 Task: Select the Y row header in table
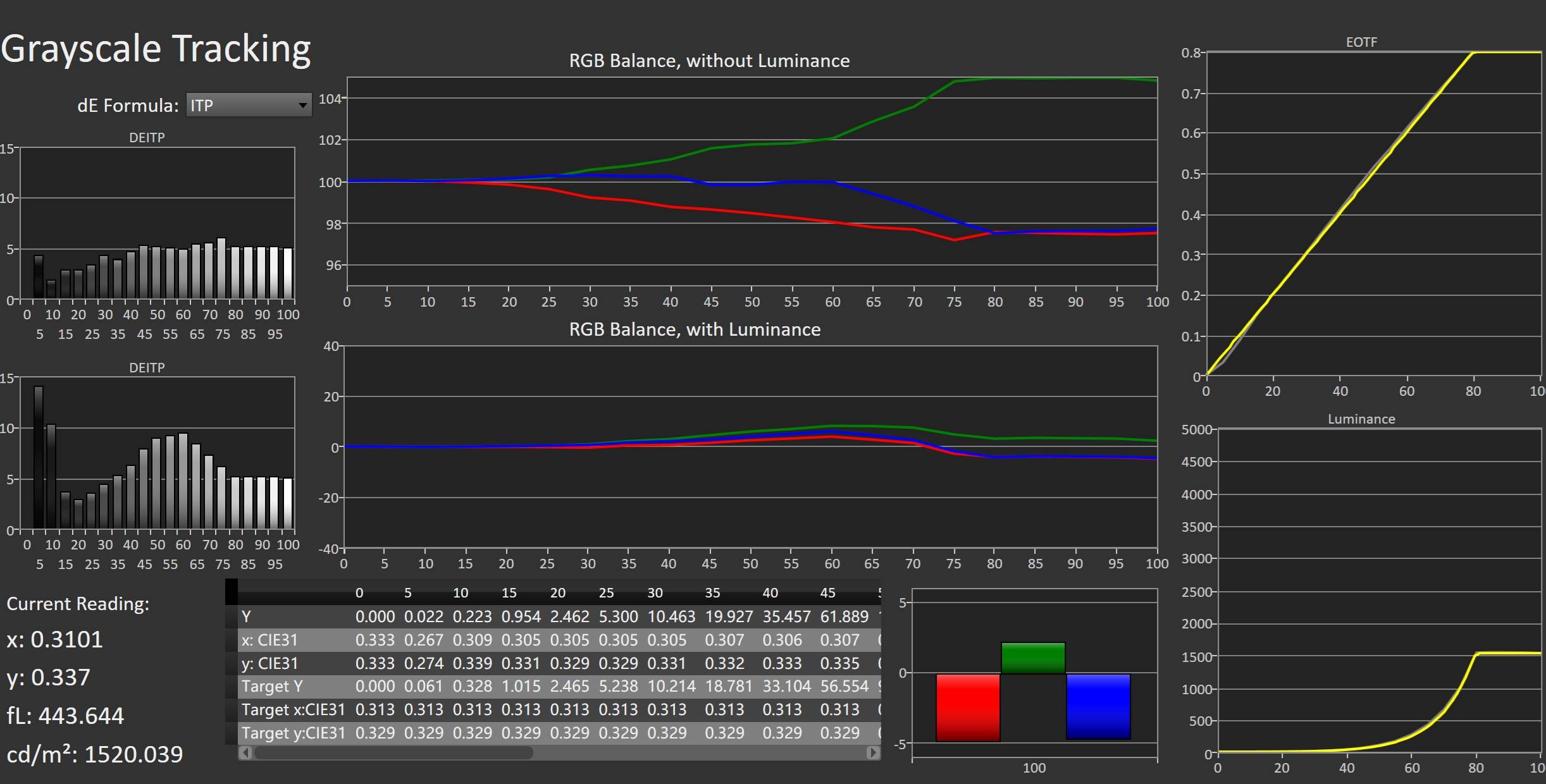[247, 616]
